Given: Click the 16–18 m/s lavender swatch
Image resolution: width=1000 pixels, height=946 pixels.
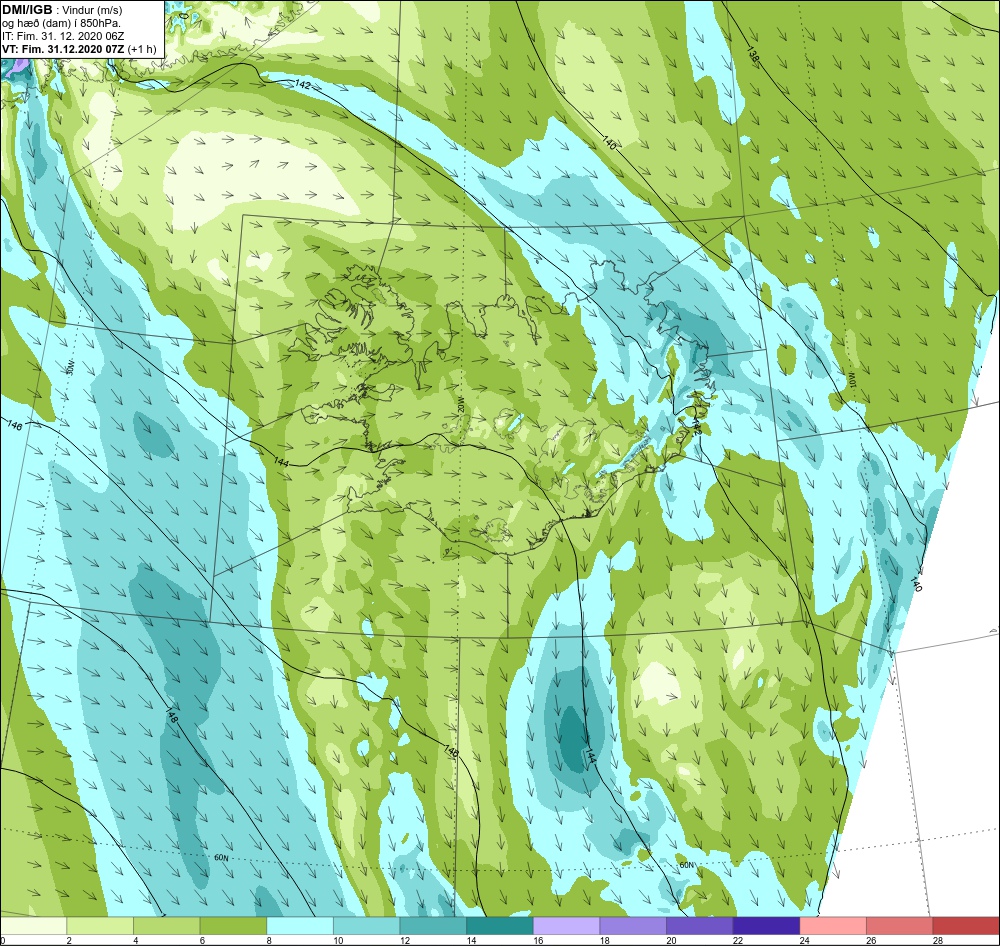Looking at the screenshot, I should [566, 926].
